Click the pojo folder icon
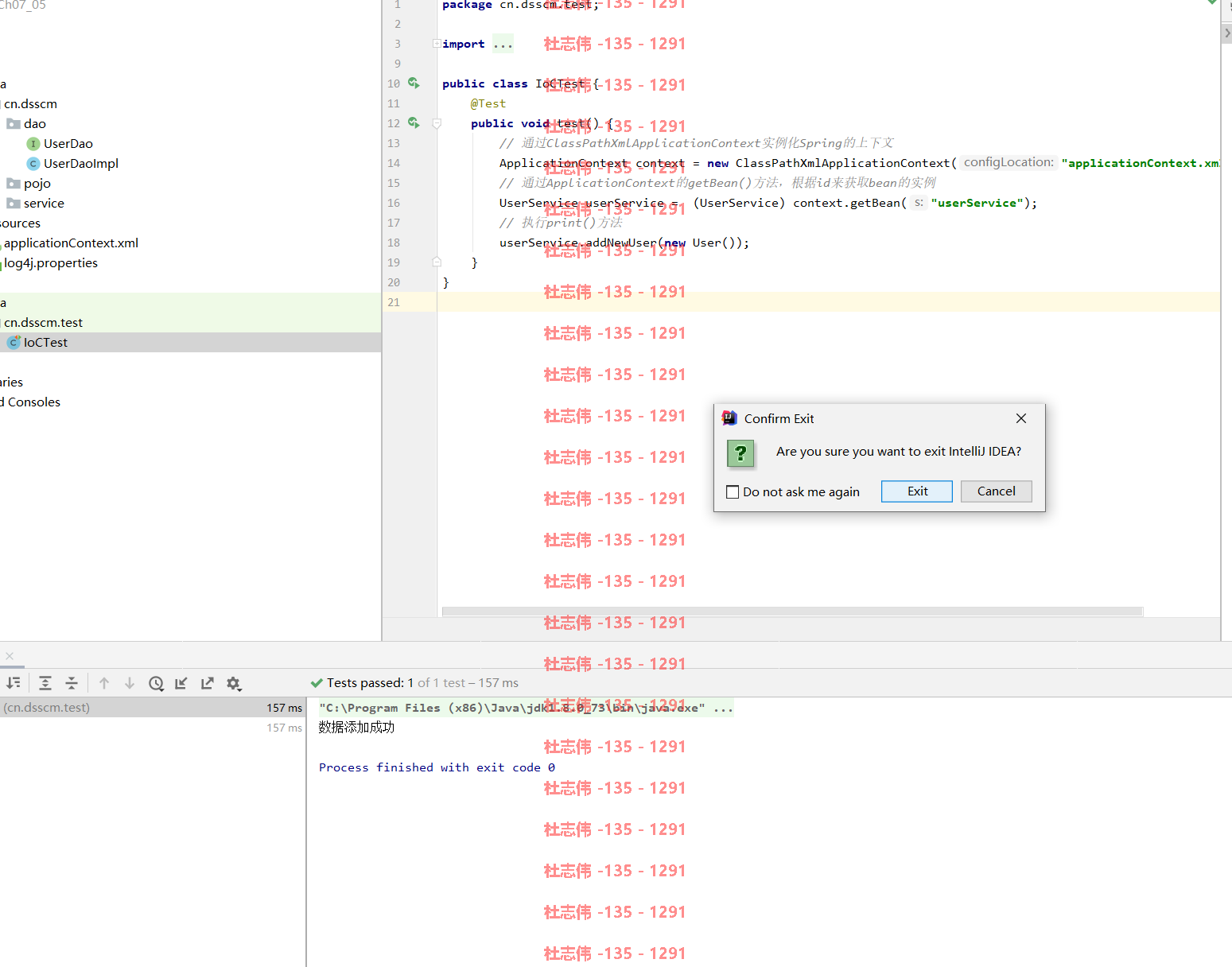This screenshot has width=1232, height=967. pos(14,184)
